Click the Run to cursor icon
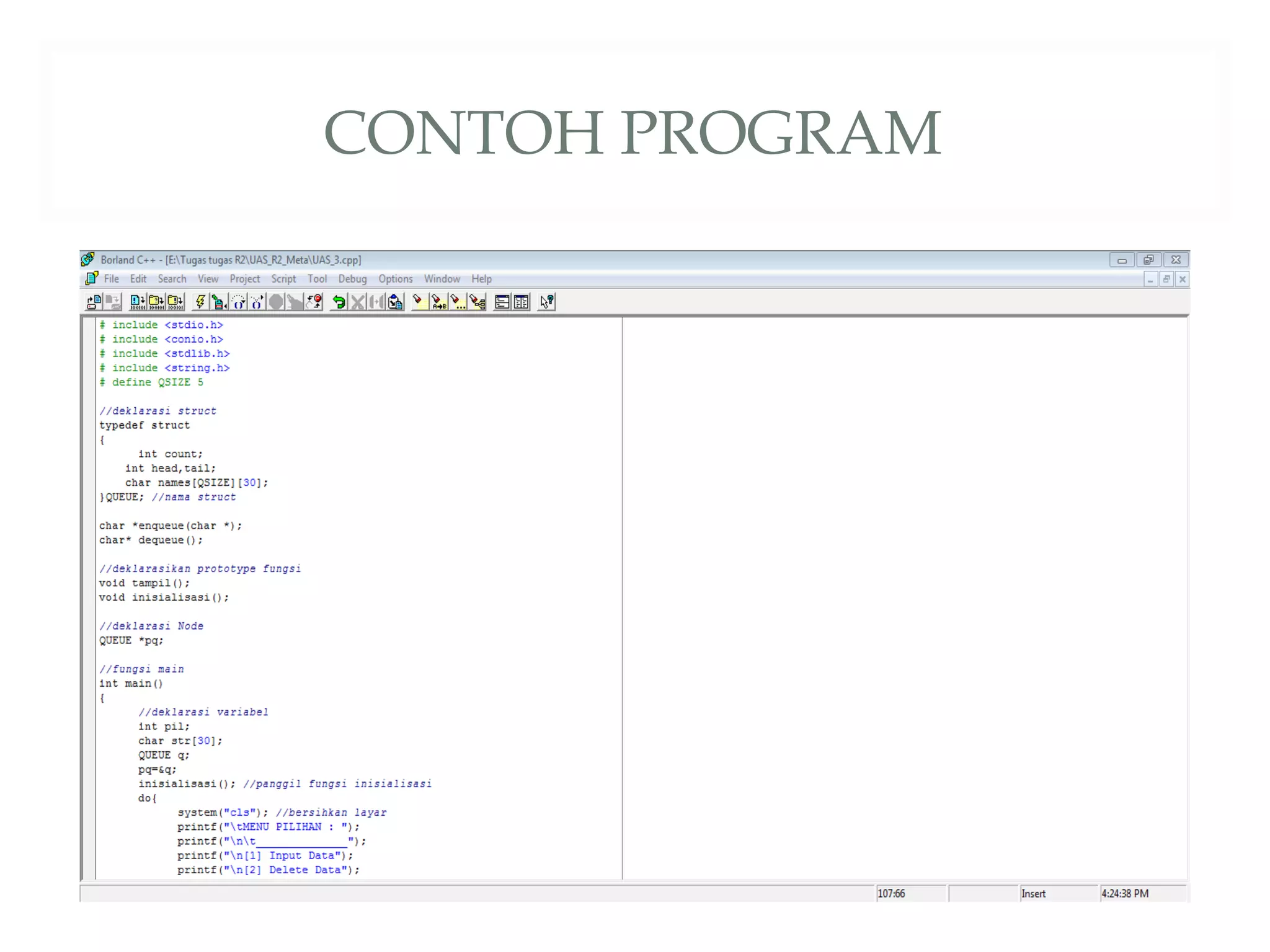This screenshot has height=952, width=1270. [x=219, y=302]
